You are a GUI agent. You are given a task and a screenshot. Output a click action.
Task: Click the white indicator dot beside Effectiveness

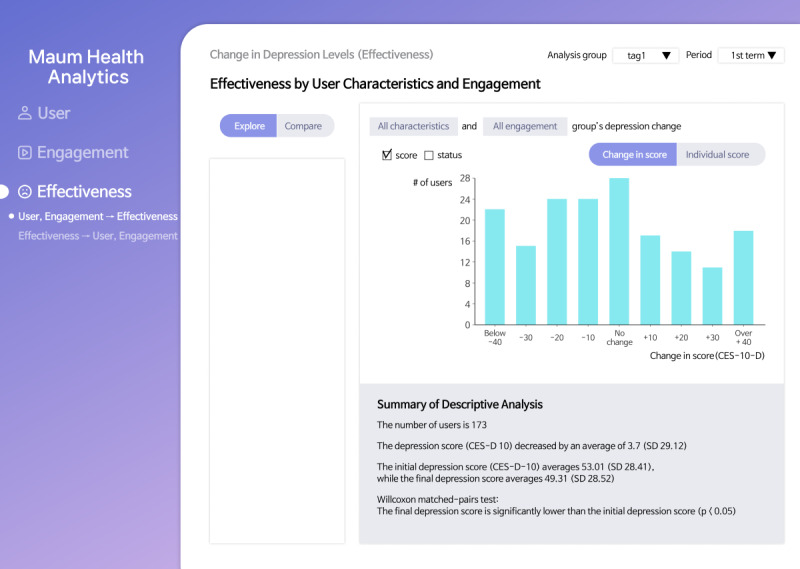pyautogui.click(x=3, y=191)
